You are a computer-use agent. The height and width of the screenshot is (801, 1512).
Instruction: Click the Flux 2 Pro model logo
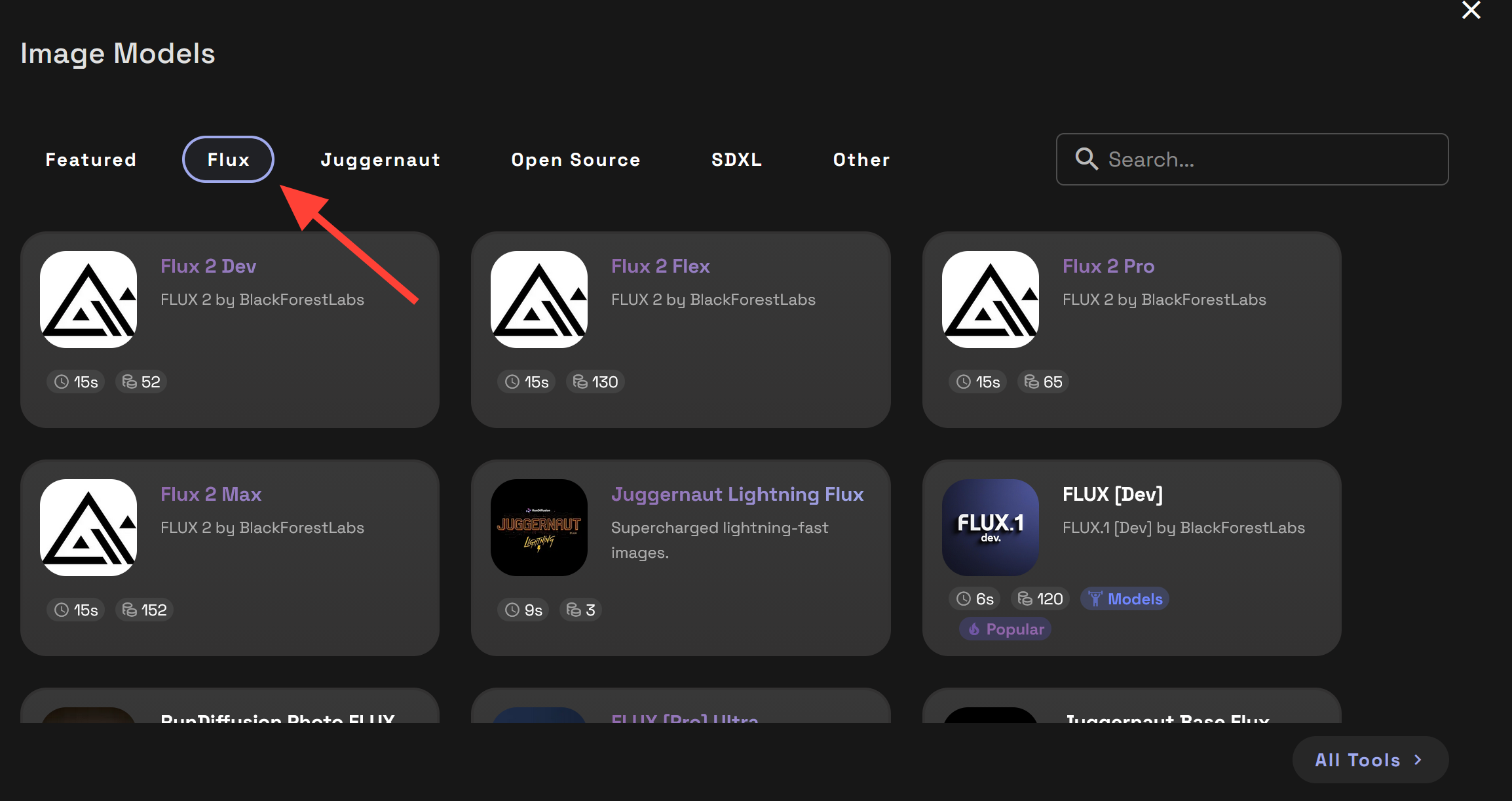(991, 300)
